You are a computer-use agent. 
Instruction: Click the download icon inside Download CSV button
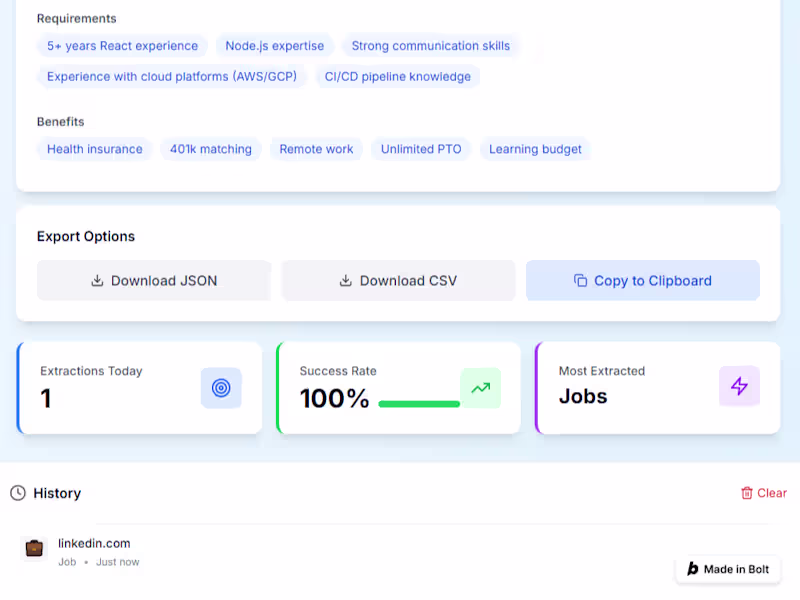coord(347,281)
